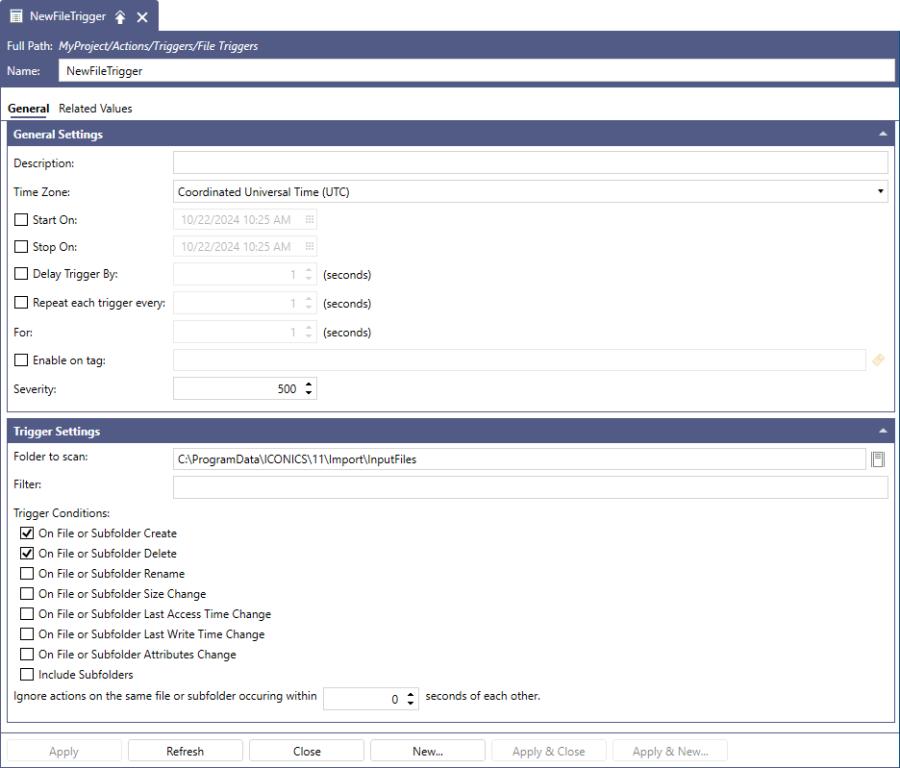Uncheck On File or Subfolder Delete
This screenshot has height=768, width=900.
pos(27,553)
